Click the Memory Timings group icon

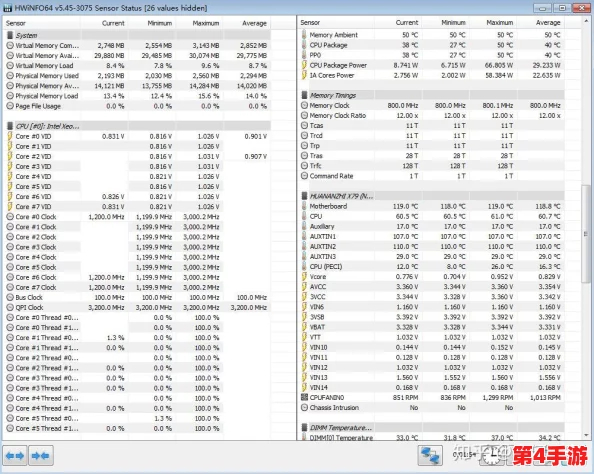click(304, 95)
